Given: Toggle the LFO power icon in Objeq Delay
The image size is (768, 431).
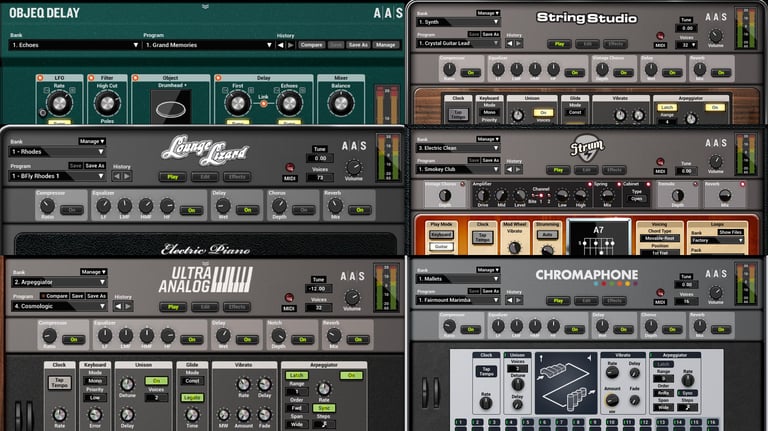Looking at the screenshot, I should click(40, 78).
